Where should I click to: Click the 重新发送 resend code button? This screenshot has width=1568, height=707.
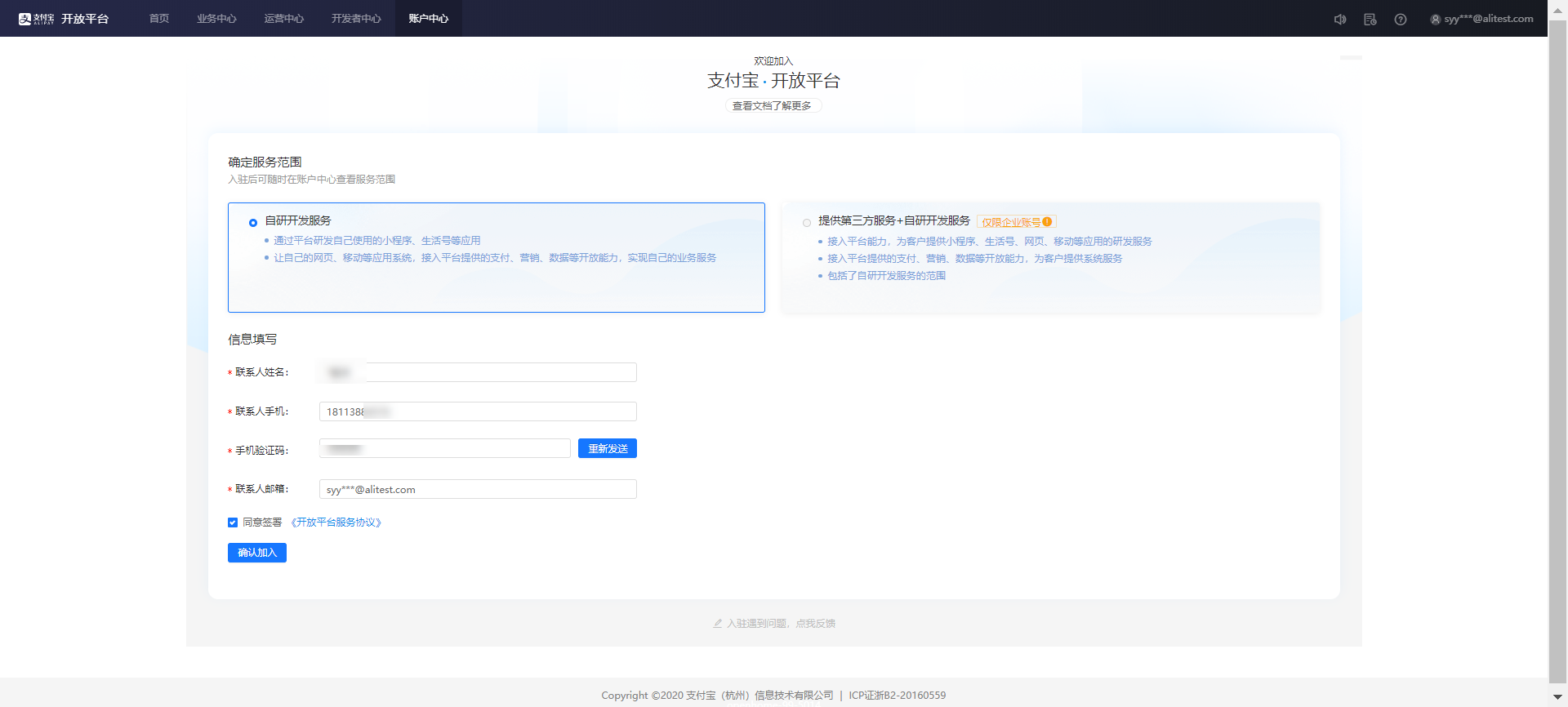pos(608,448)
